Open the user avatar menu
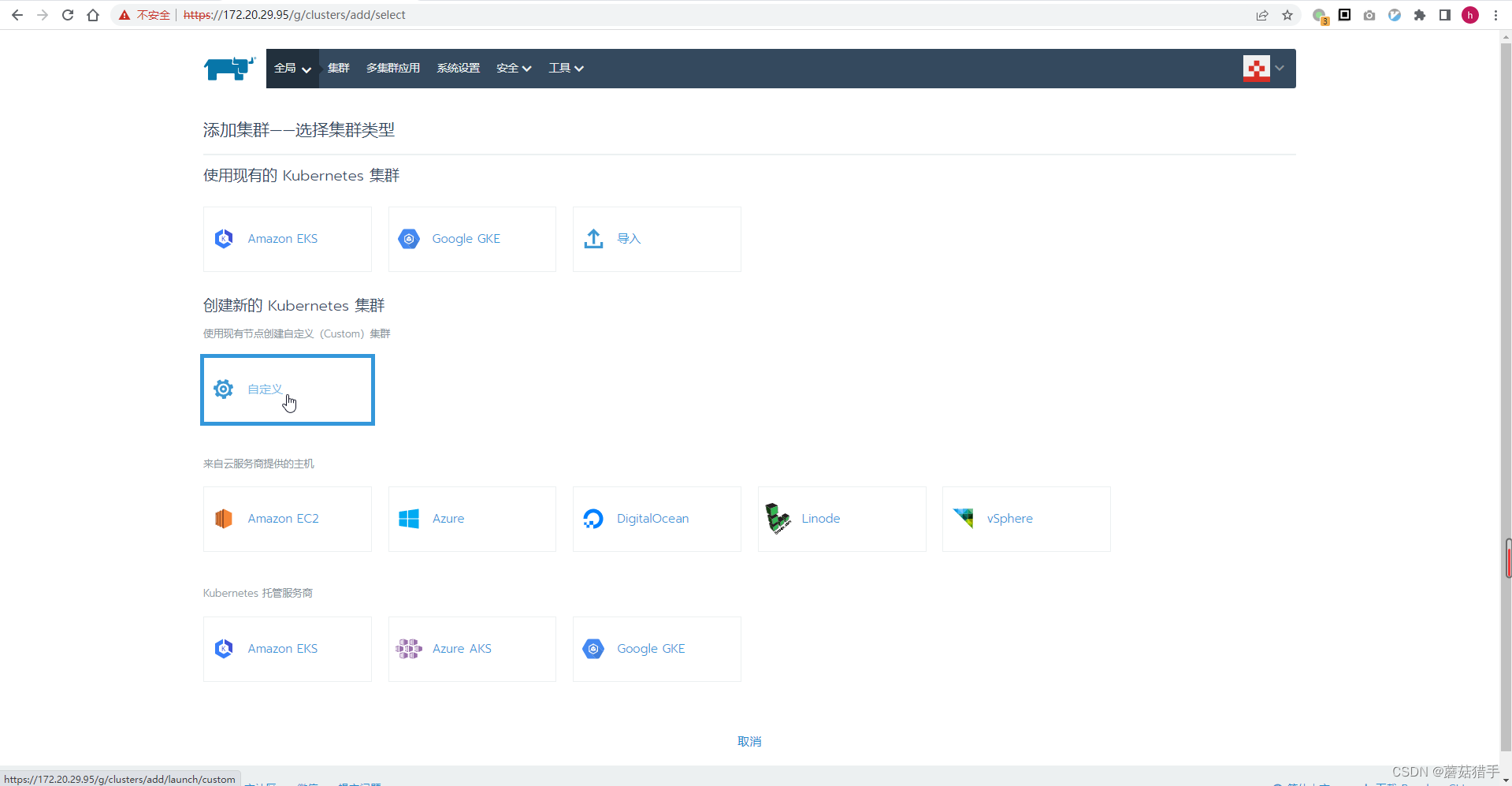 tap(1257, 69)
